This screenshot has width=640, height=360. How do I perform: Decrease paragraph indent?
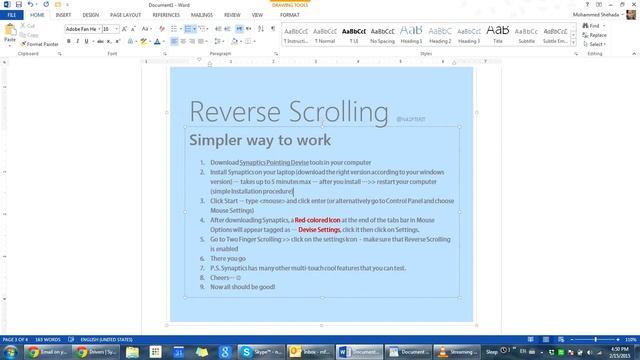[x=218, y=29]
